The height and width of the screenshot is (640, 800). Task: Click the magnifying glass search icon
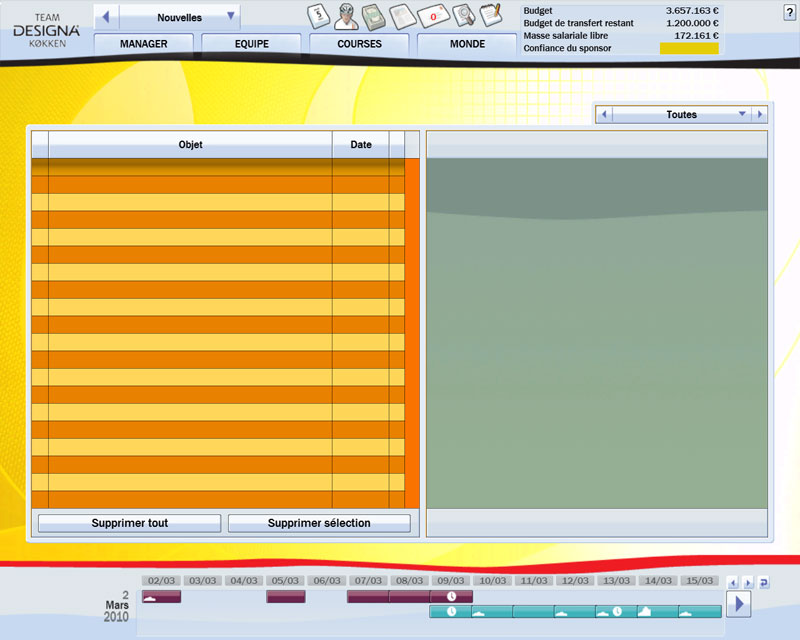coord(463,16)
